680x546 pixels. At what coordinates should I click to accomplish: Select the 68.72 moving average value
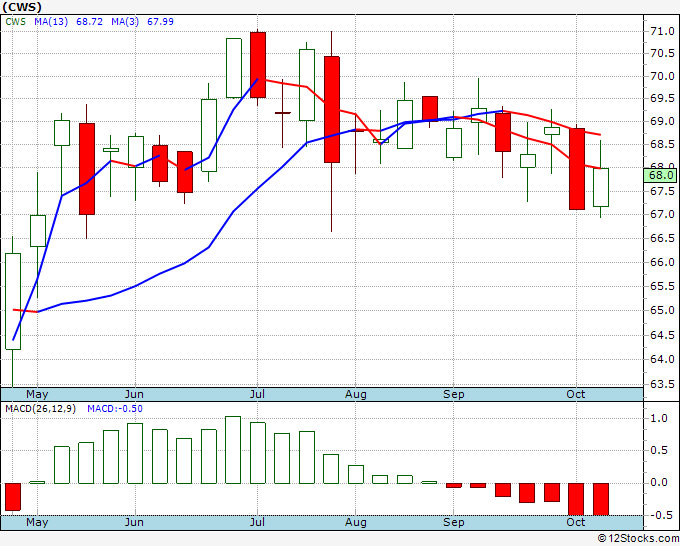pyautogui.click(x=89, y=22)
